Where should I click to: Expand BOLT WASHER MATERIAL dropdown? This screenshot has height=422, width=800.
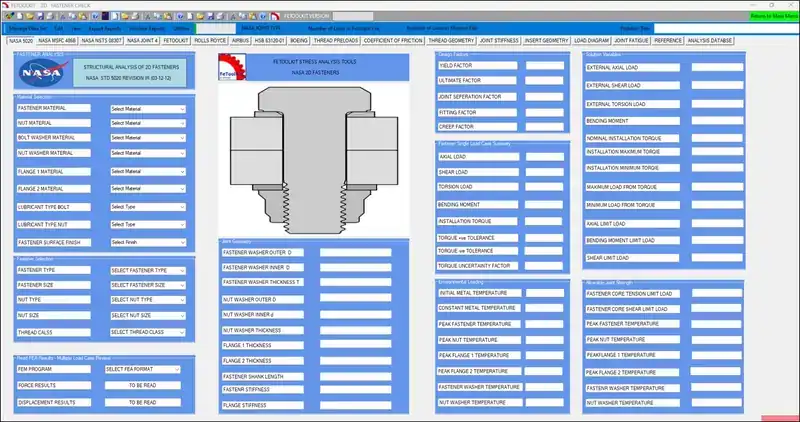click(148, 138)
